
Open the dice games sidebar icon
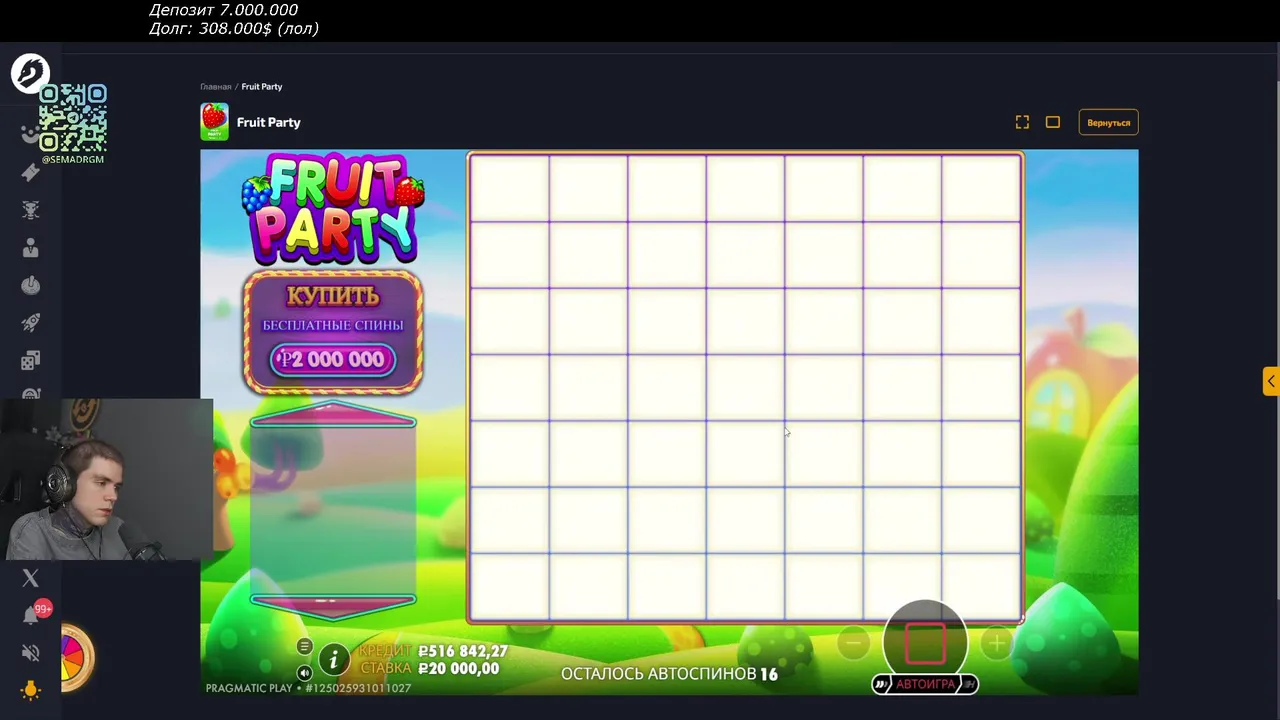(x=30, y=360)
